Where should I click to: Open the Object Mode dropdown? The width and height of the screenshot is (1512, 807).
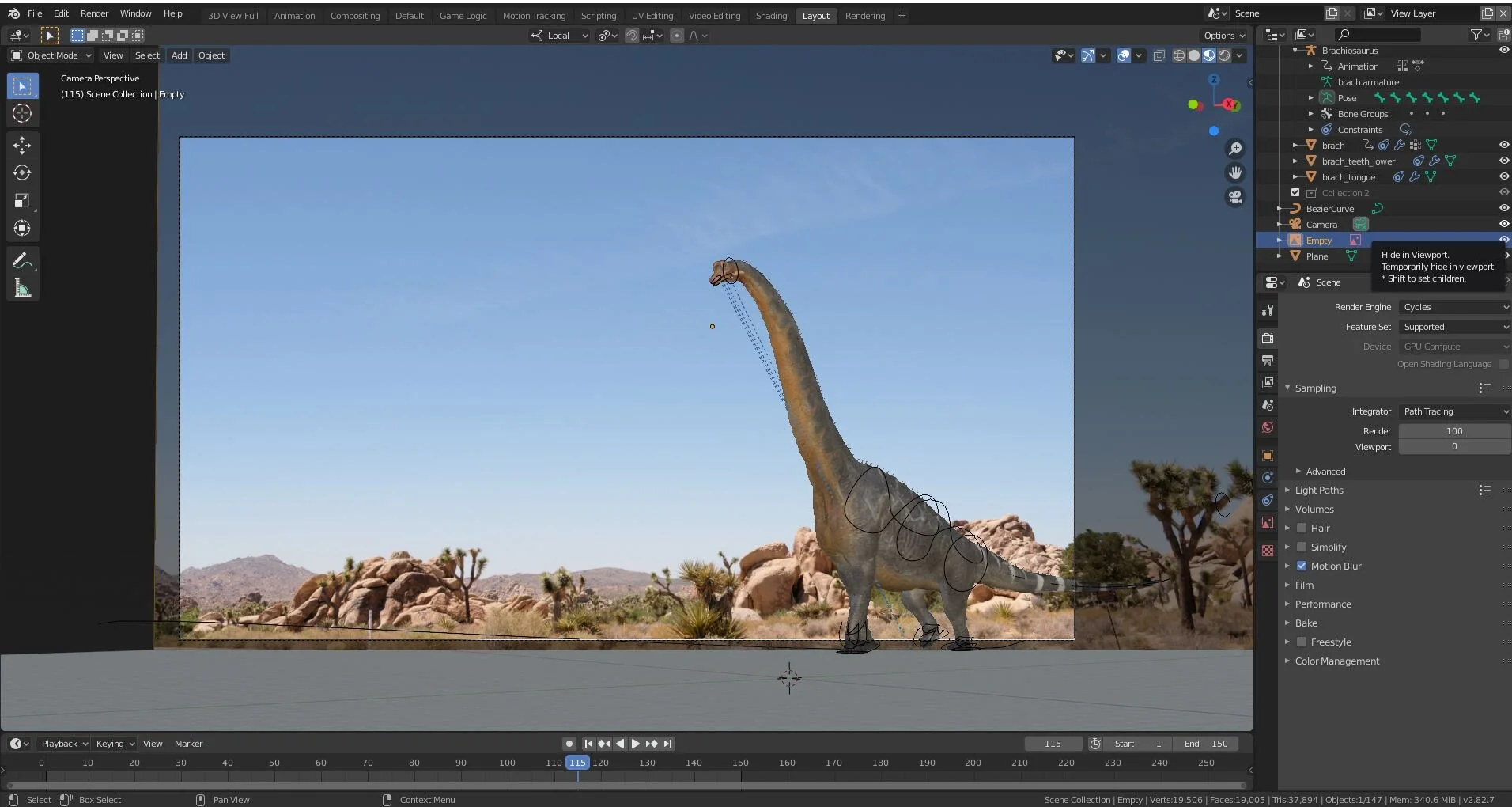(51, 55)
